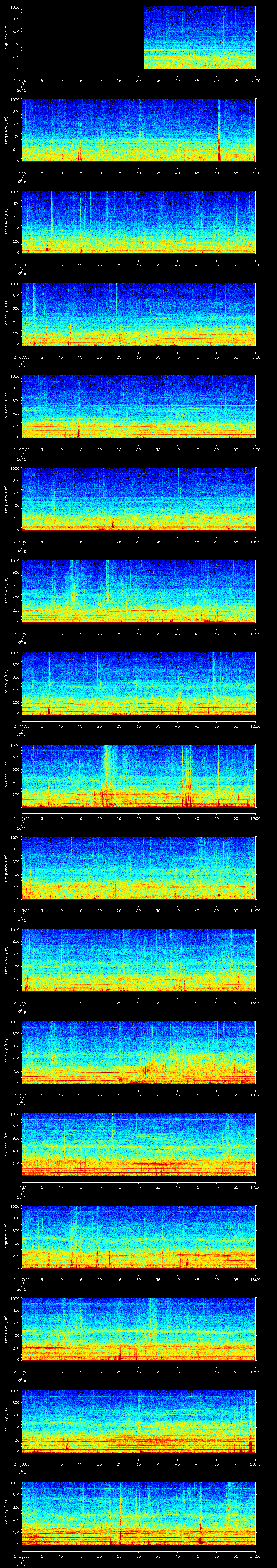Click the spectrogram panel starting at 21:06:00

click(x=139, y=222)
